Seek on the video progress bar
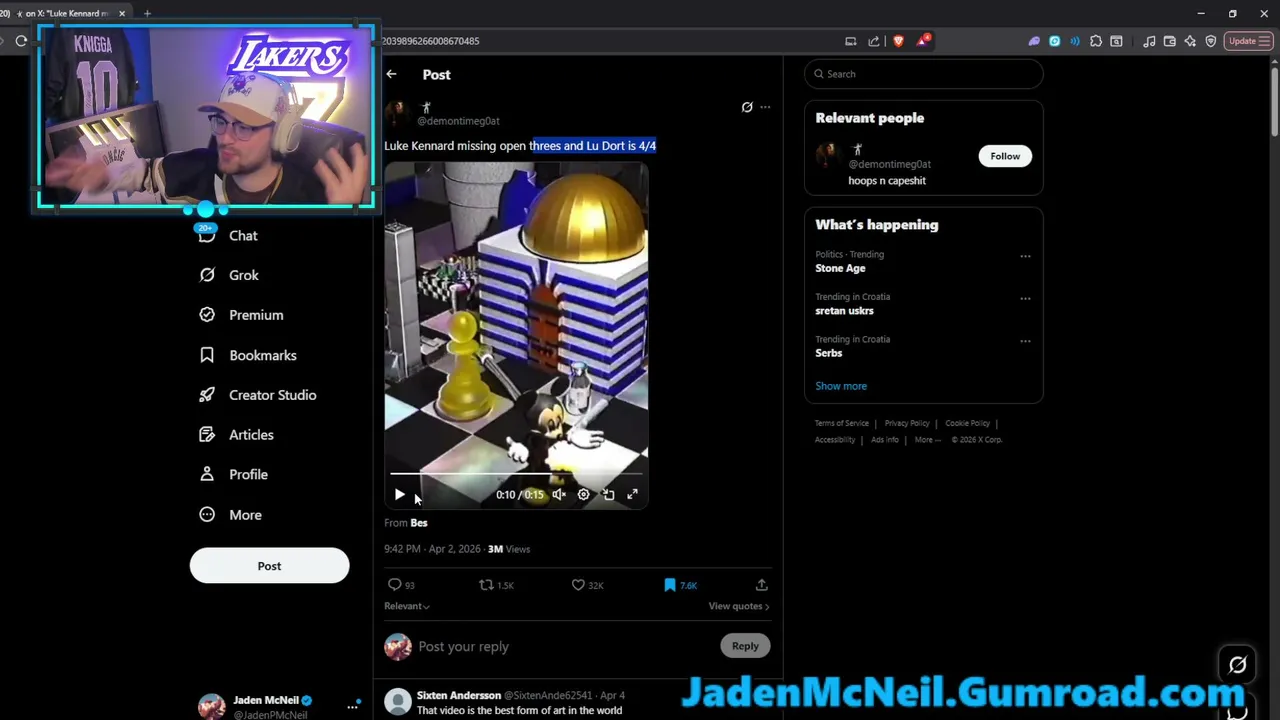Viewport: 1280px width, 720px height. [515, 473]
